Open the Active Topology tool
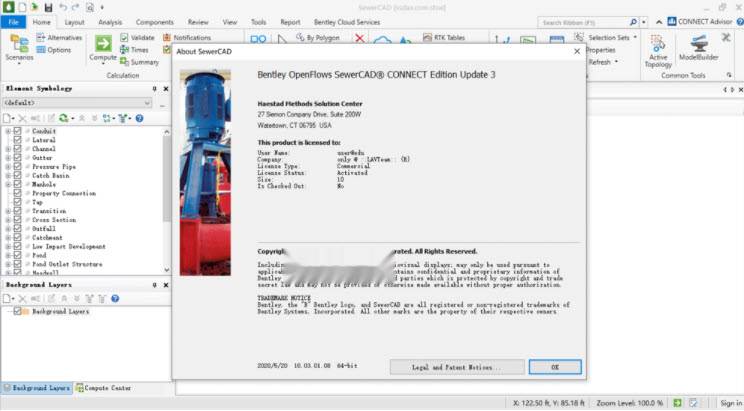The width and height of the screenshot is (744, 411). coord(658,51)
